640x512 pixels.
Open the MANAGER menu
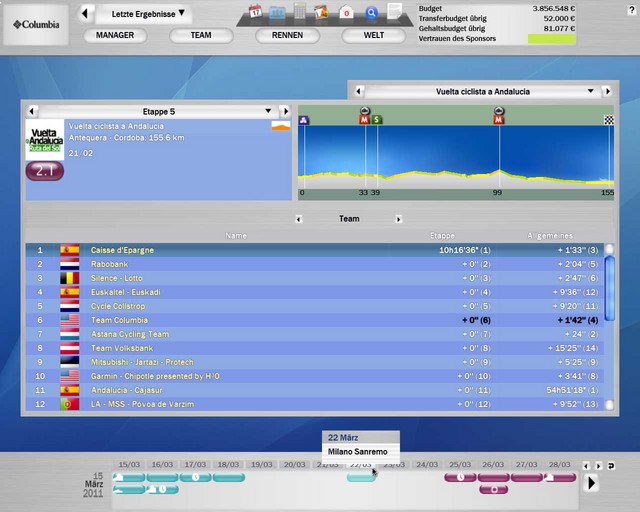point(115,35)
